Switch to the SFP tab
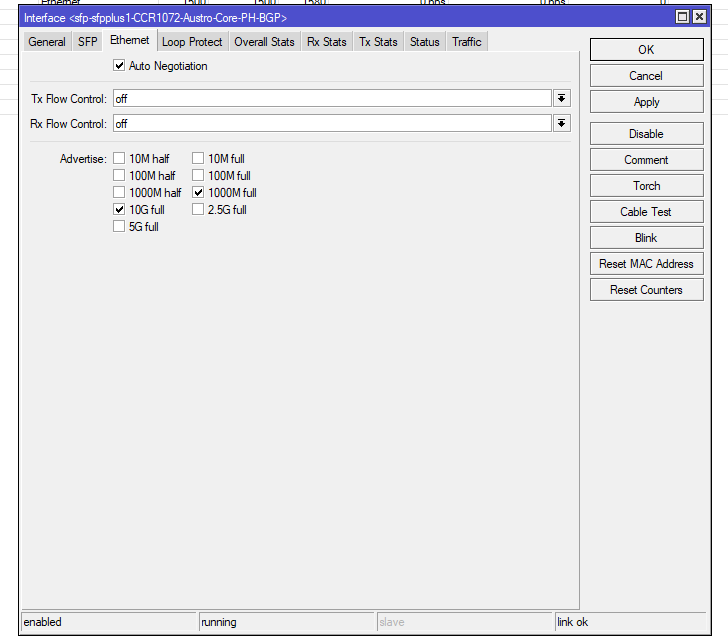 tap(87, 42)
